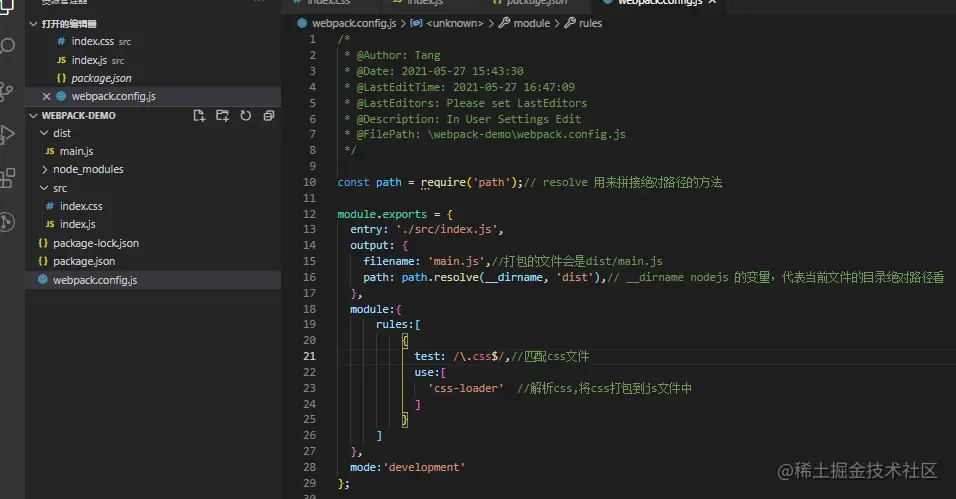Click 'use:[' on line 22

pos(430,372)
